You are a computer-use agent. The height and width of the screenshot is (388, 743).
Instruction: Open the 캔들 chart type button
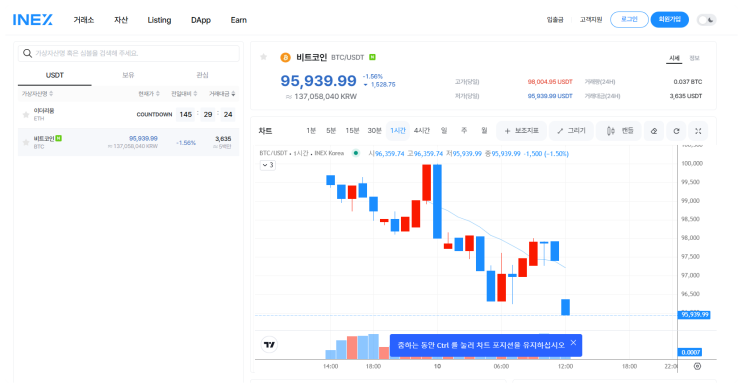pos(620,131)
